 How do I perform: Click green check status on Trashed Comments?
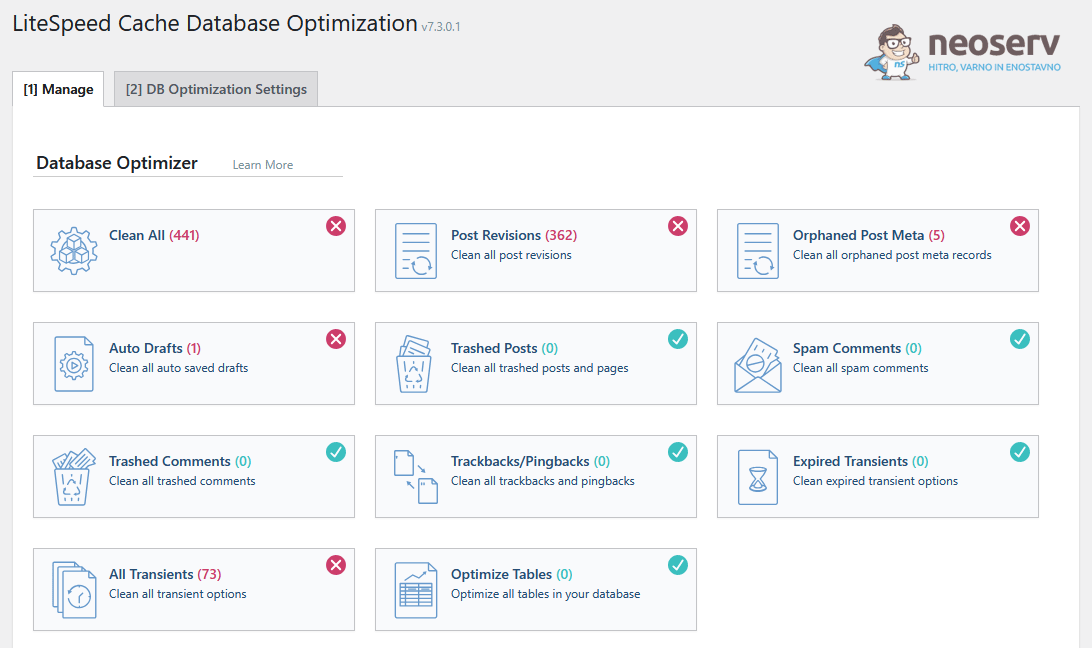336,452
